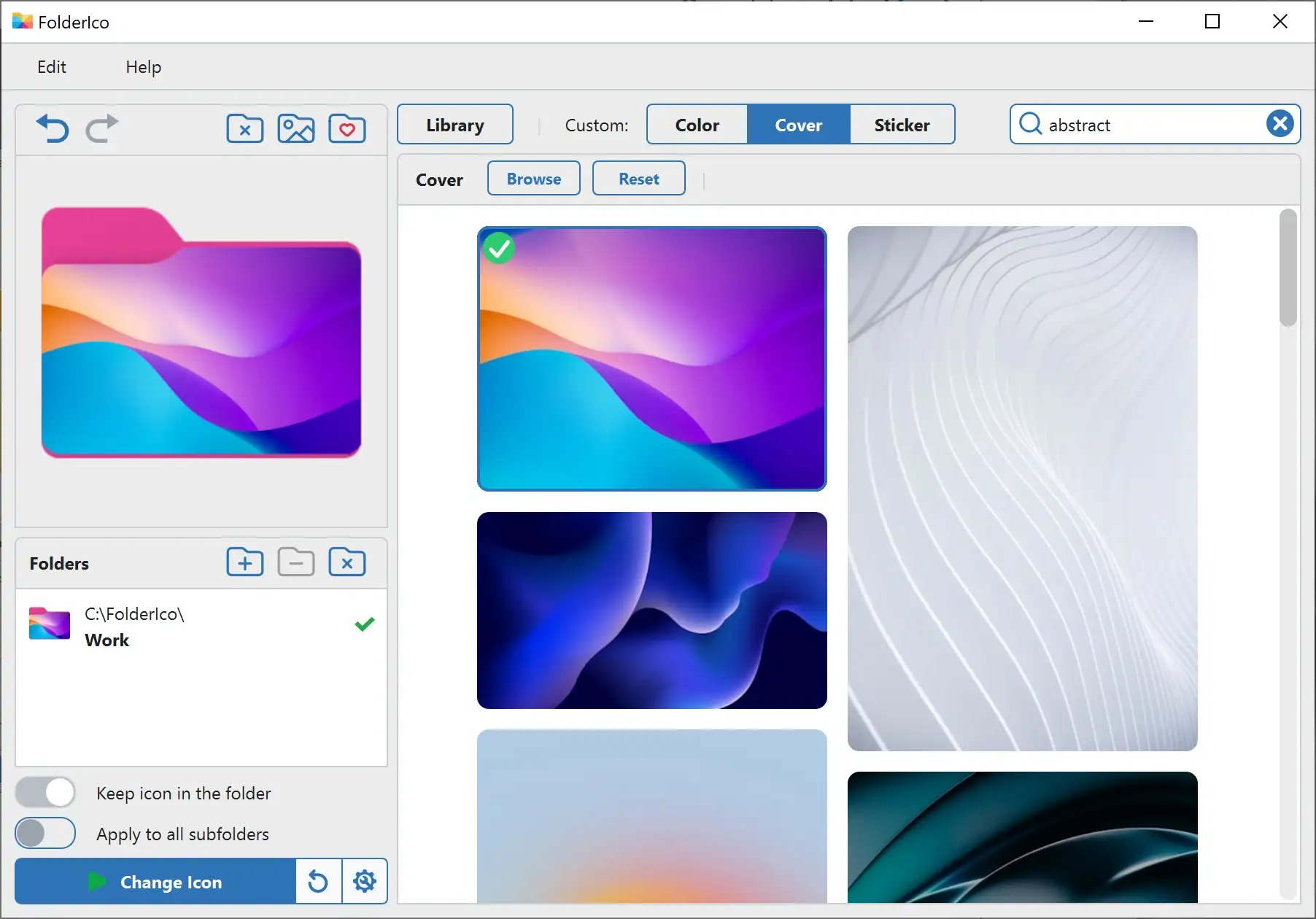Remove folder with the minus icon

[296, 562]
